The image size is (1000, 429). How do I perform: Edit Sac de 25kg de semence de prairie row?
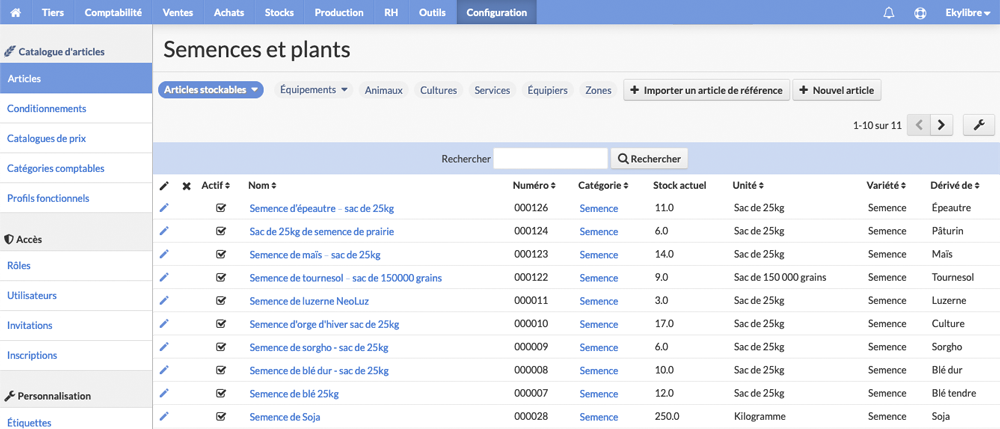coord(164,231)
